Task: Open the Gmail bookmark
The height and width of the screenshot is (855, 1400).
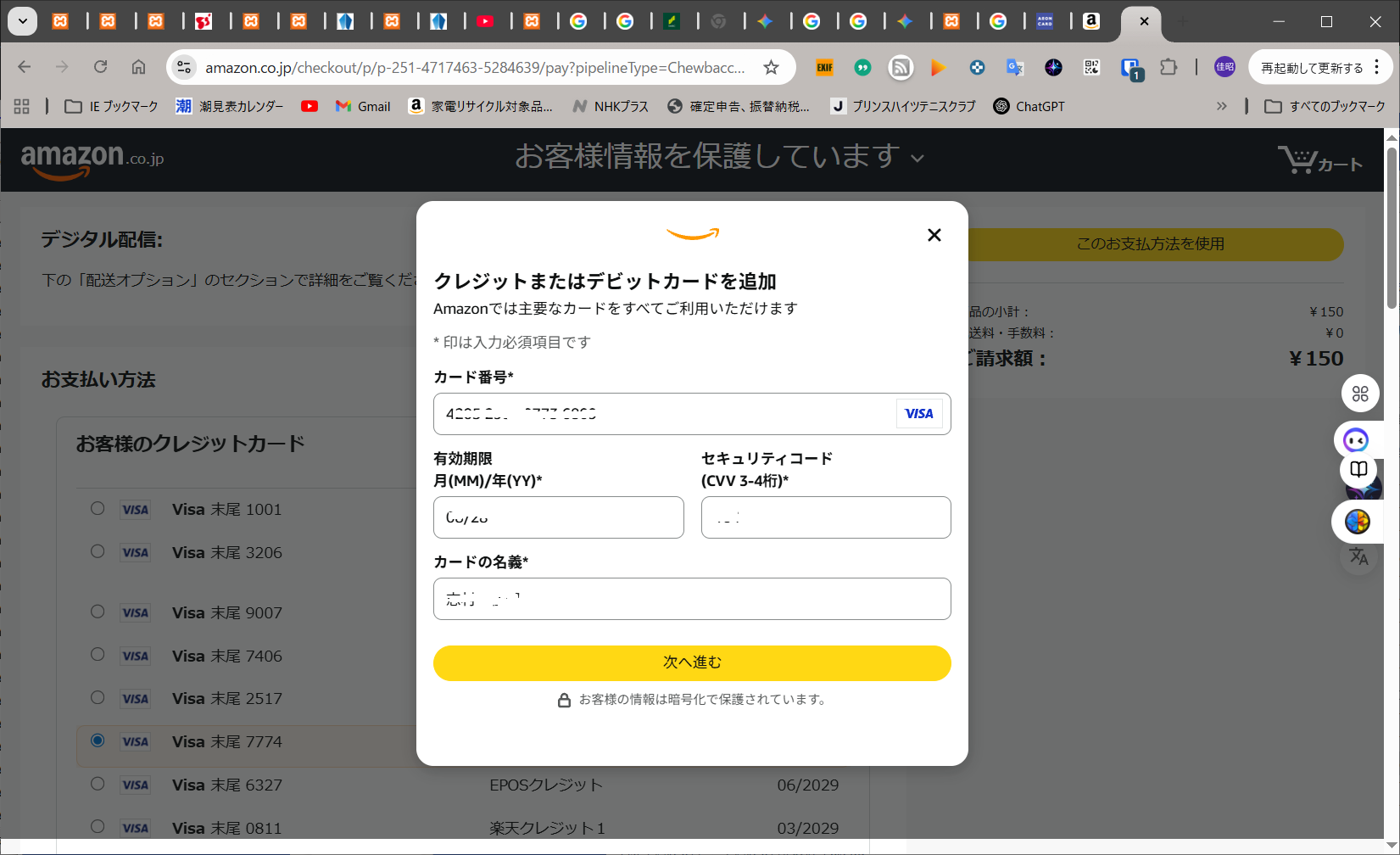Action: click(x=363, y=106)
